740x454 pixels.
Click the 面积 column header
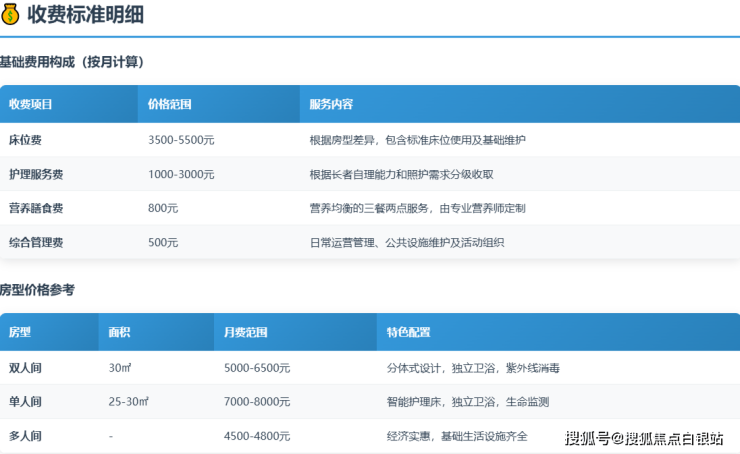[x=120, y=332]
